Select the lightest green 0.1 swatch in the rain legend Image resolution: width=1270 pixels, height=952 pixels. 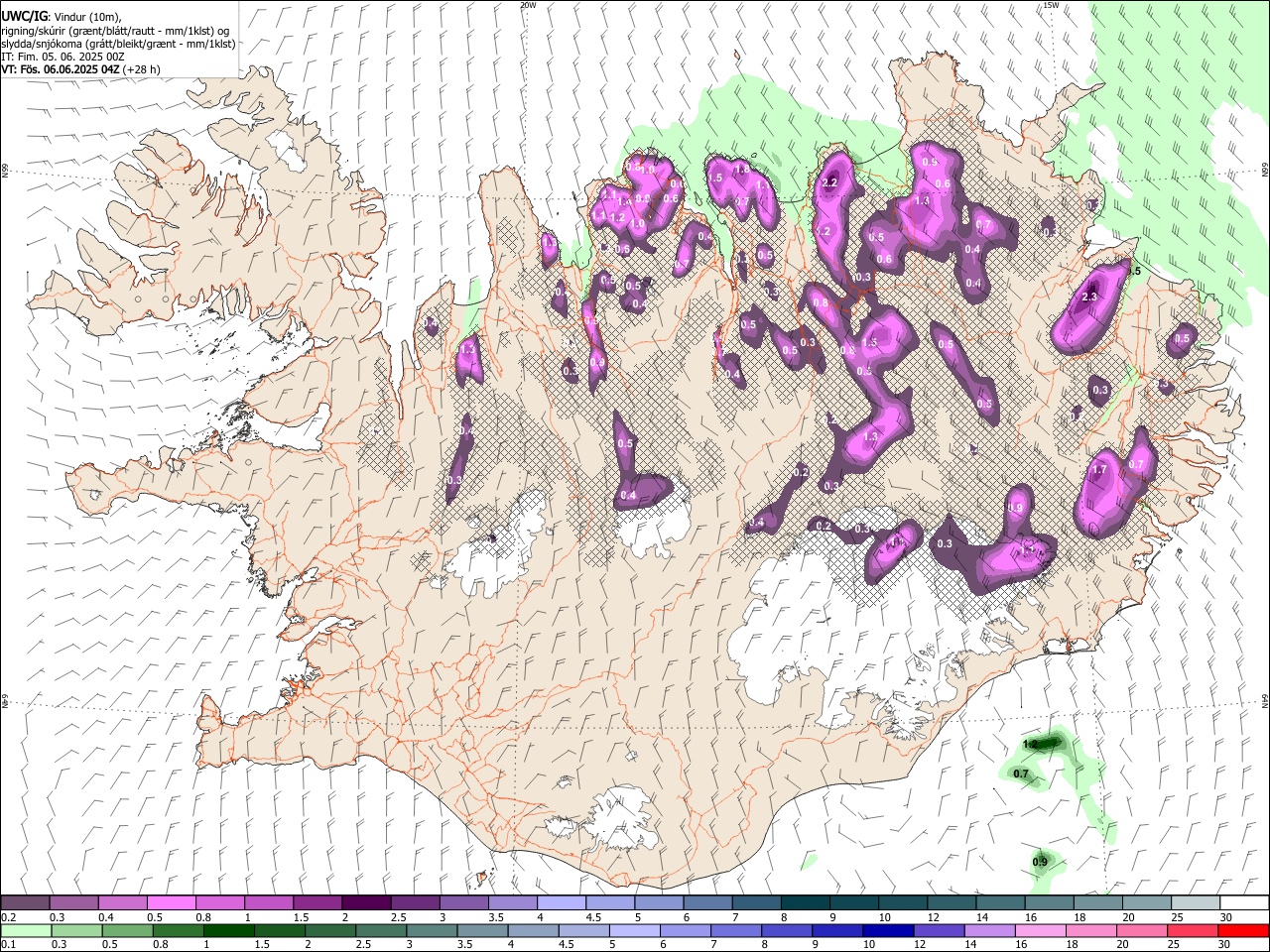point(26,930)
